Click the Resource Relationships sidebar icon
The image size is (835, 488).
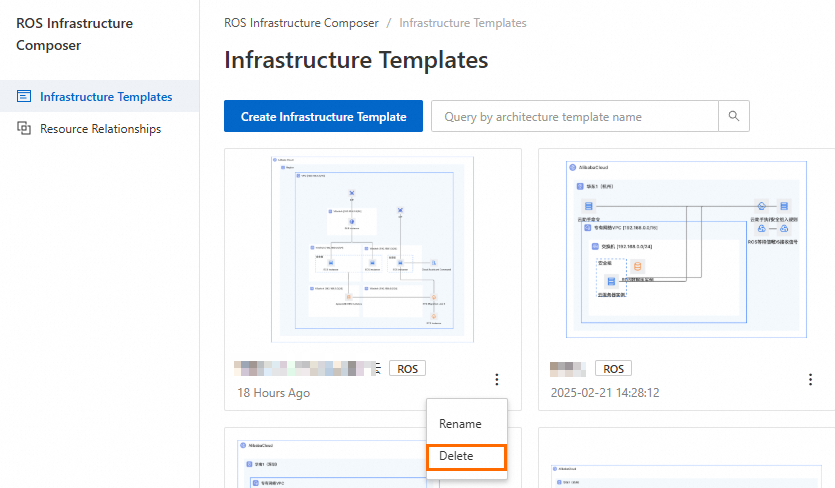click(x=24, y=129)
